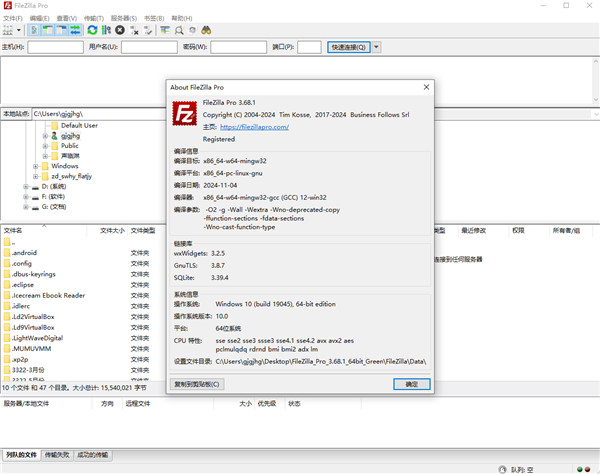
Task: Toggle the local directory tree icon
Action: click(x=47, y=31)
